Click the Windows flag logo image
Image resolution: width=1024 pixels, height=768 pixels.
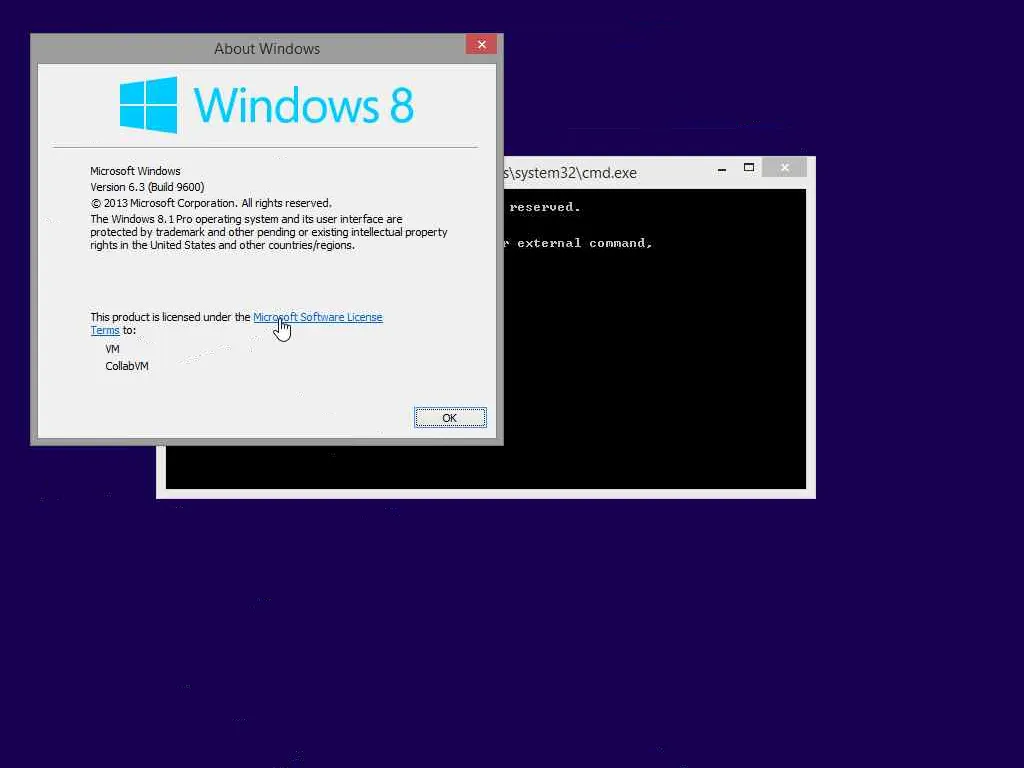click(148, 104)
